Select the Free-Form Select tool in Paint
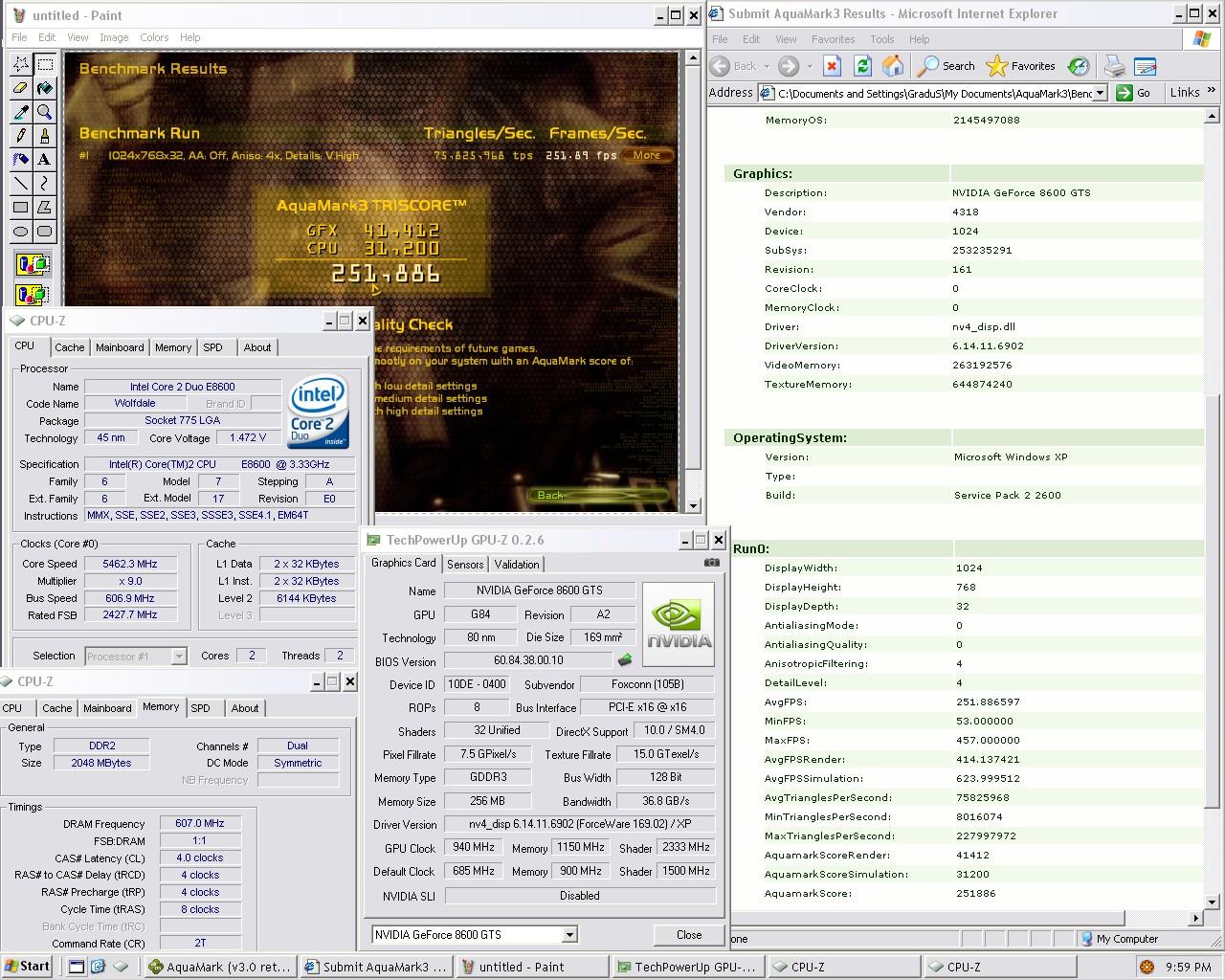The image size is (1225, 980). click(x=20, y=64)
